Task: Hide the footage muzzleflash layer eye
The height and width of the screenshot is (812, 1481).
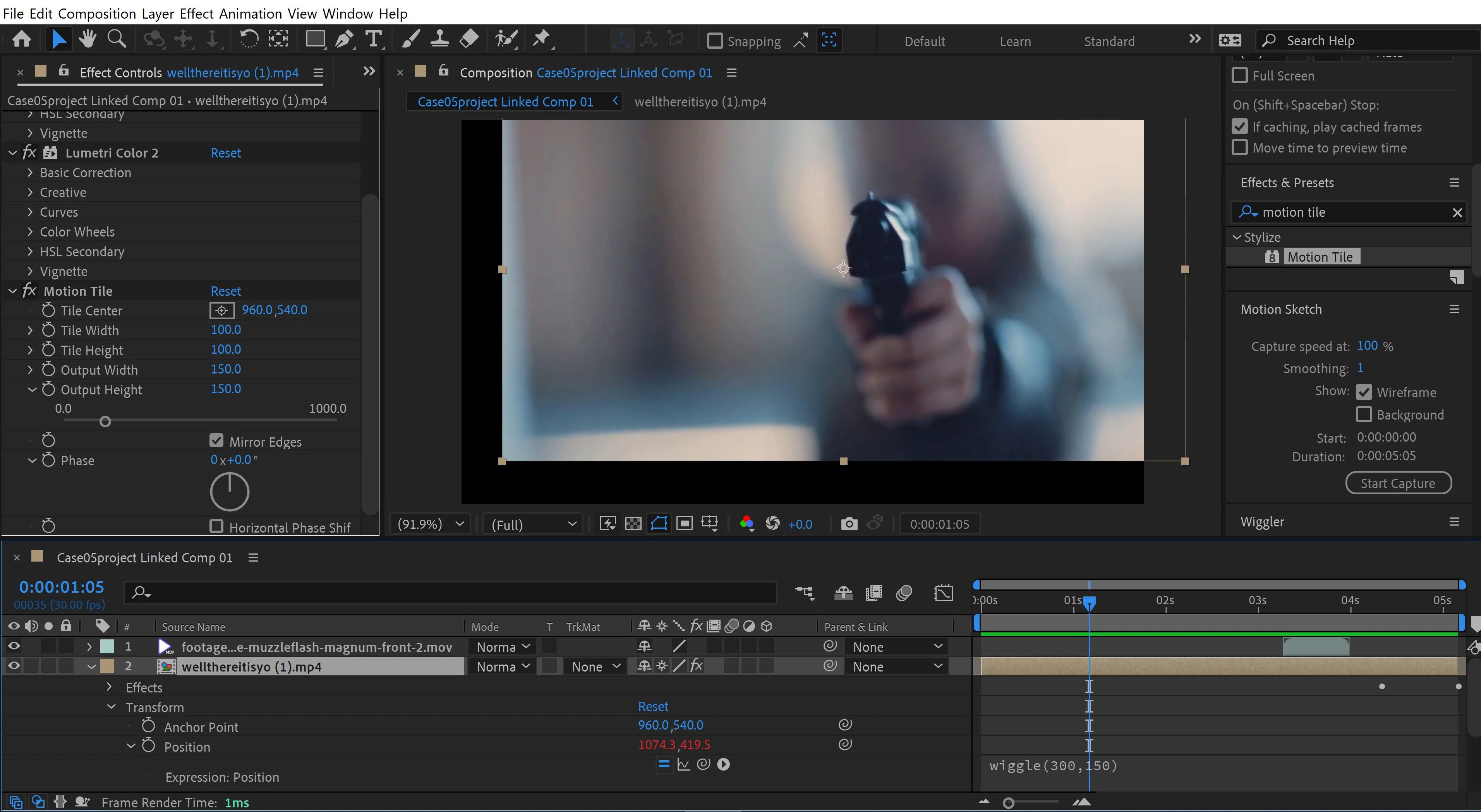Action: click(x=14, y=646)
